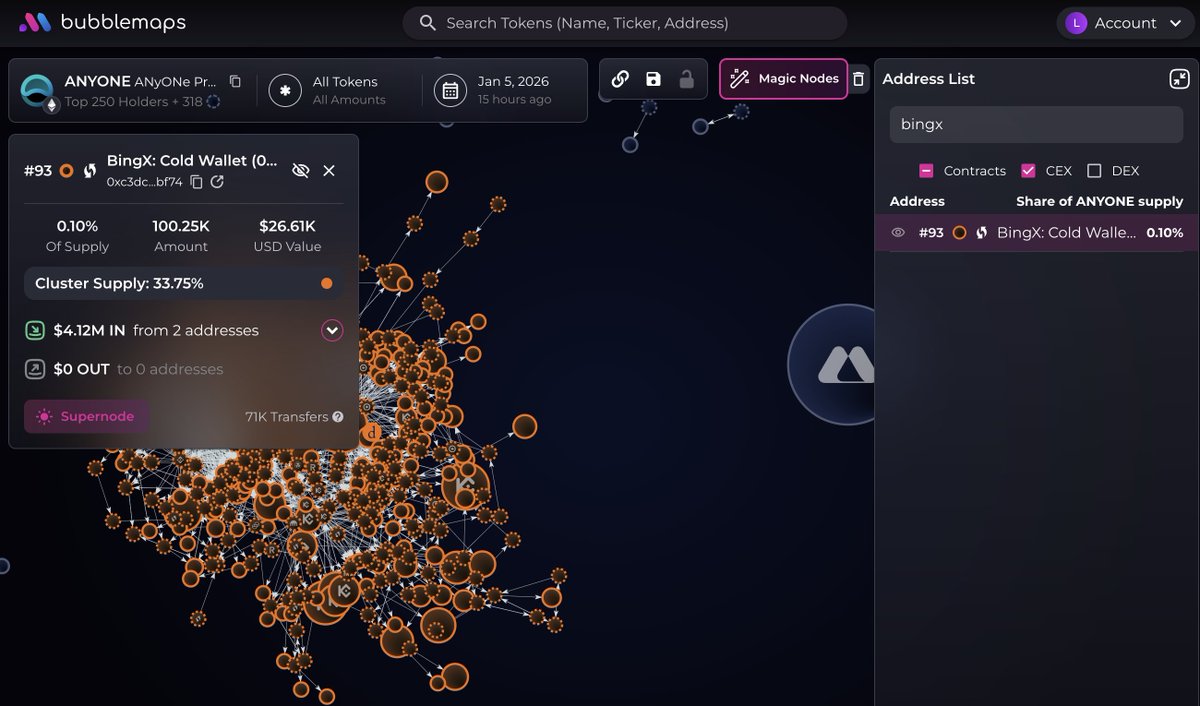This screenshot has width=1200, height=706.
Task: Open the wallet address in an explorer
Action: [x=217, y=182]
